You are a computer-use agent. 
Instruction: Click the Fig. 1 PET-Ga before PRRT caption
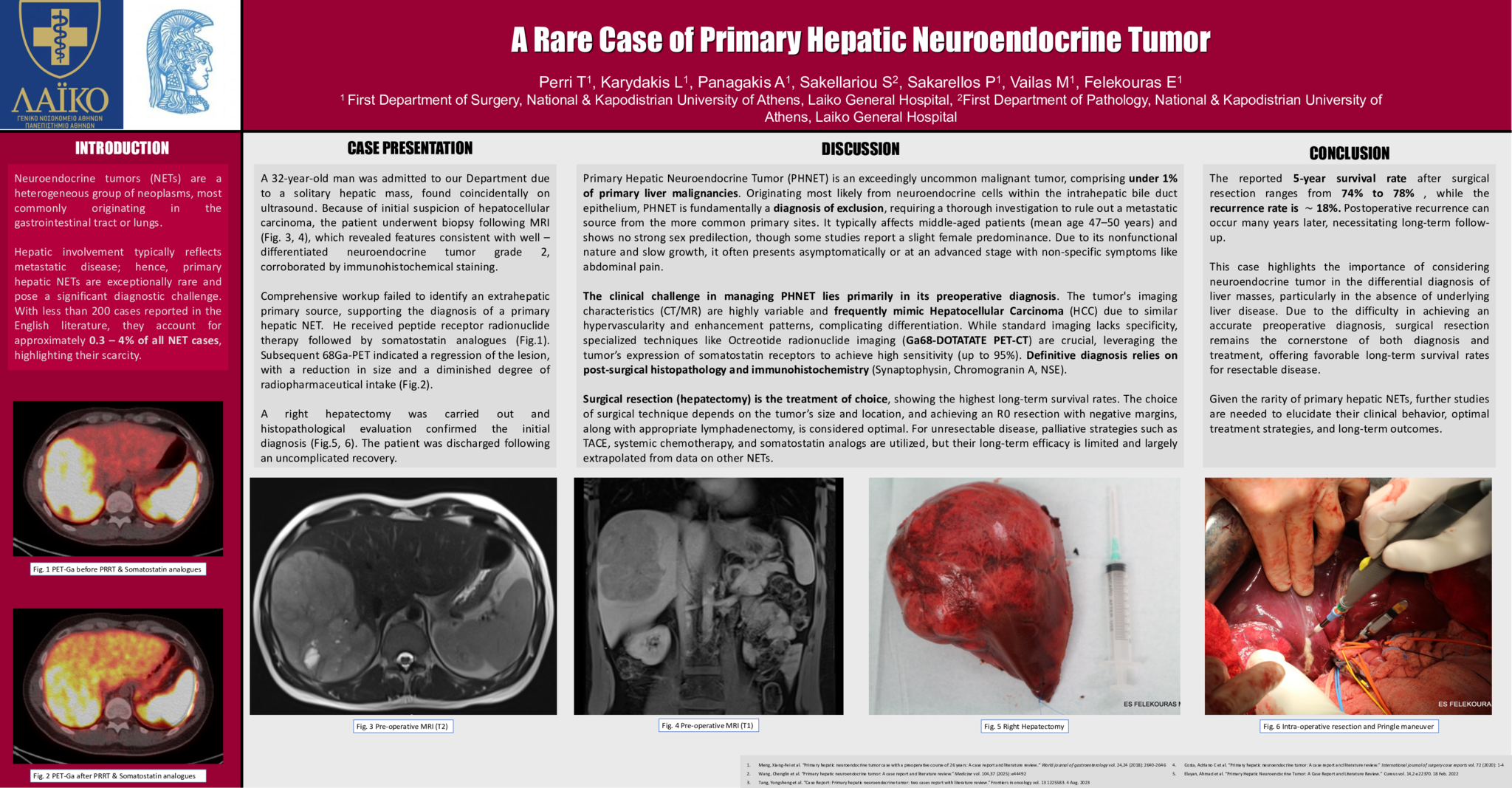[x=117, y=569]
